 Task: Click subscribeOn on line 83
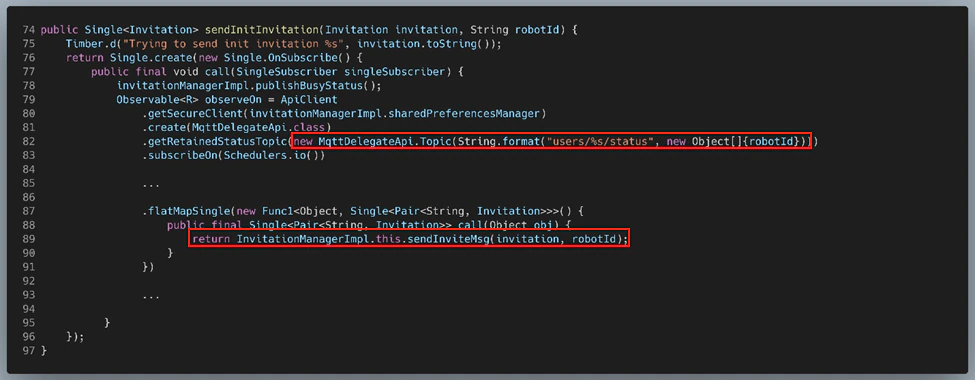(x=183, y=155)
